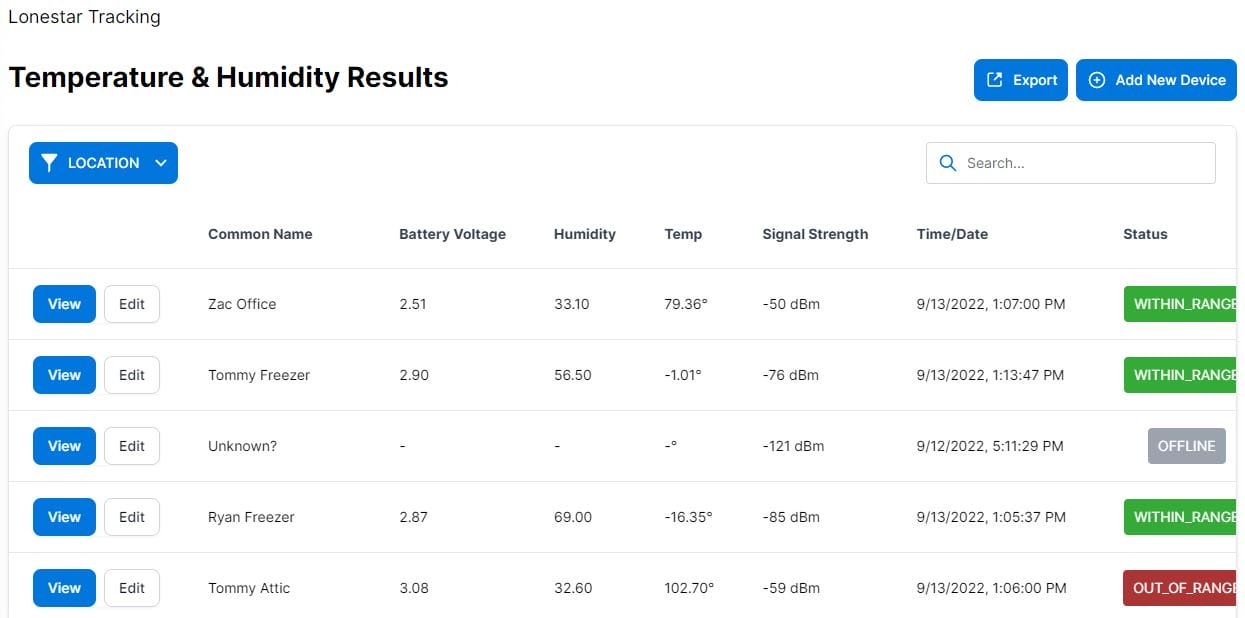The width and height of the screenshot is (1245, 618).
Task: View the Tommy Attic device
Action: point(64,588)
